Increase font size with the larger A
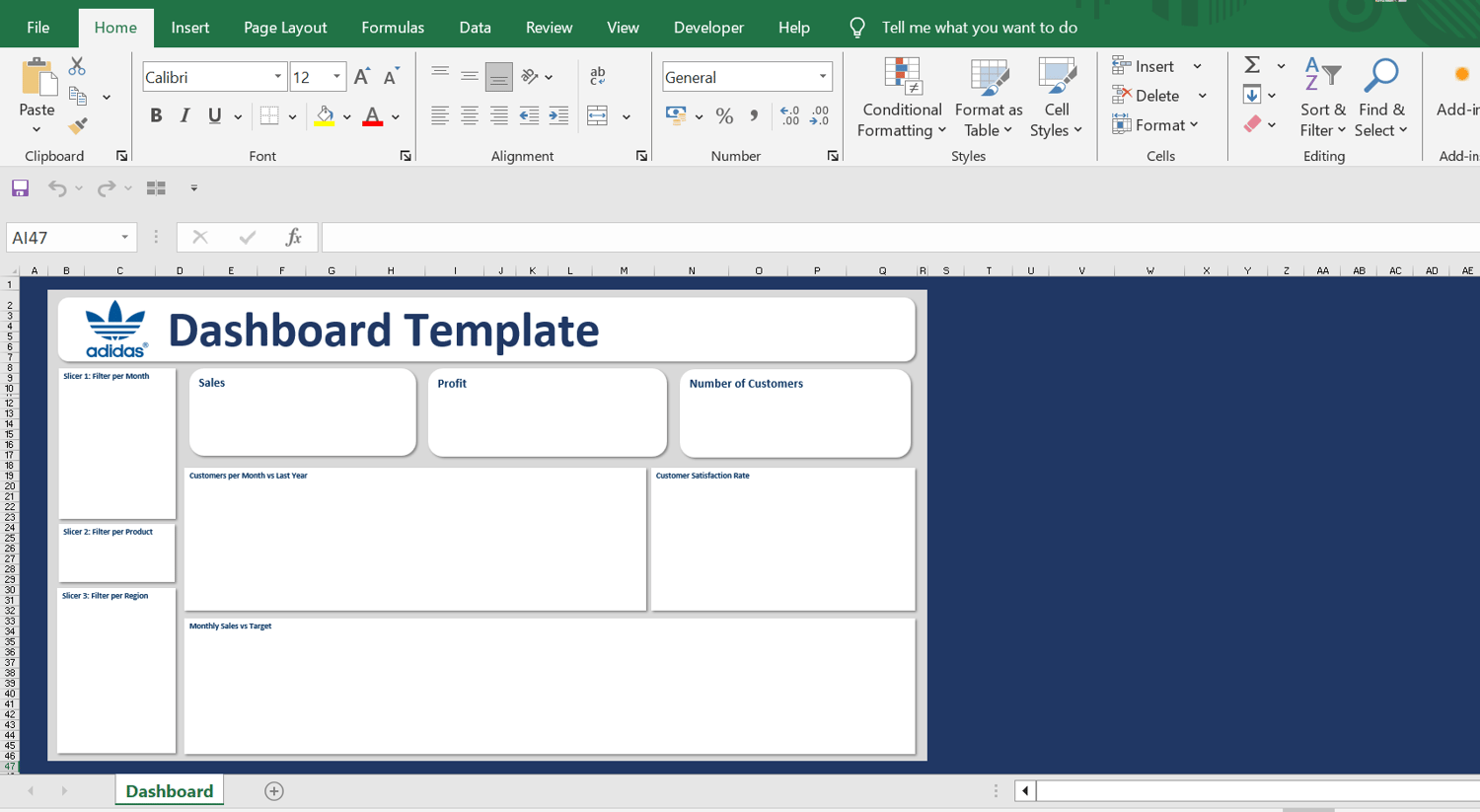 click(362, 77)
